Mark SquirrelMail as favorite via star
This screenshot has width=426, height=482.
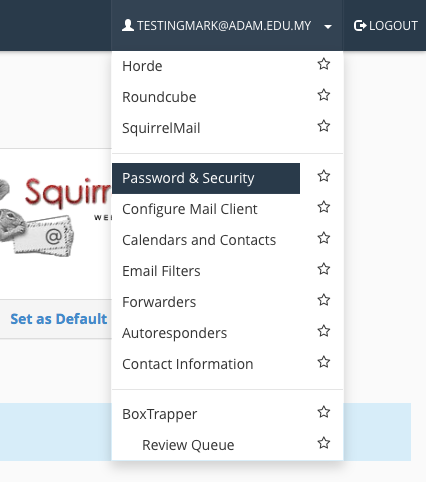click(324, 126)
